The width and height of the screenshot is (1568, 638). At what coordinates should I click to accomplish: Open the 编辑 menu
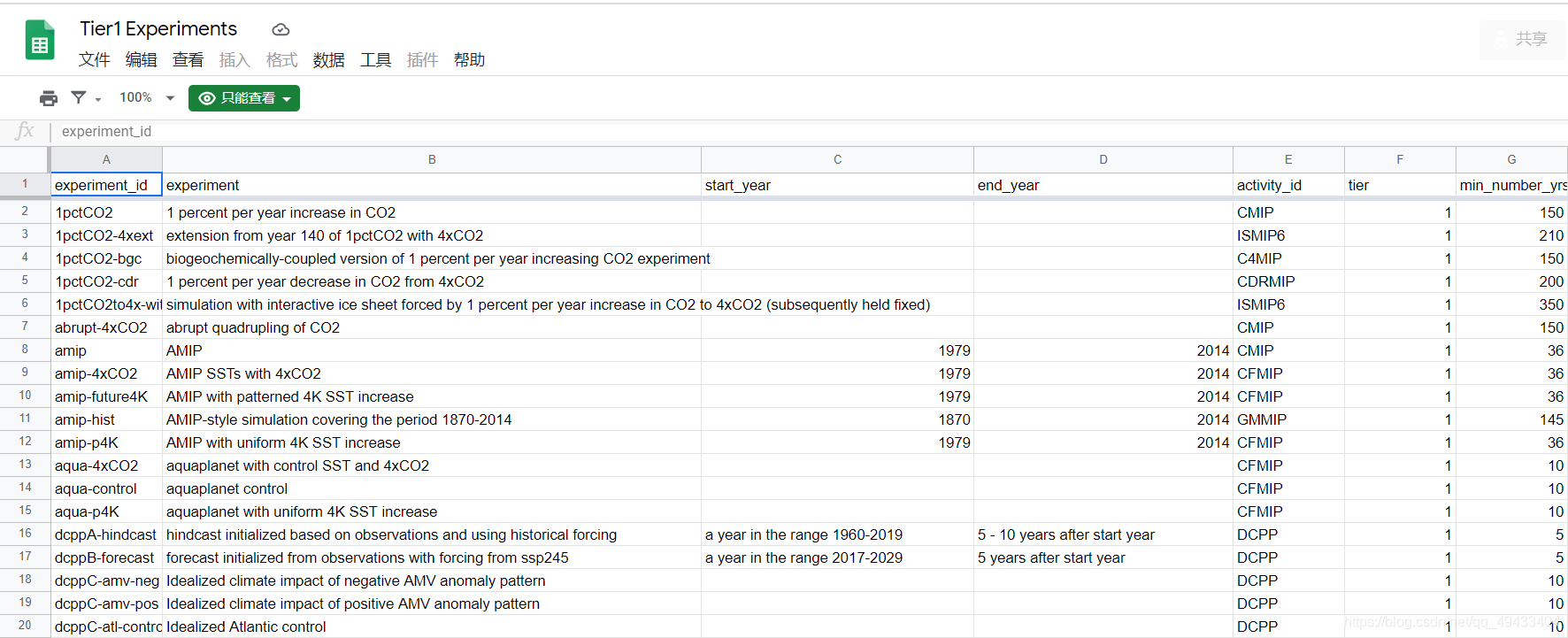tap(142, 59)
